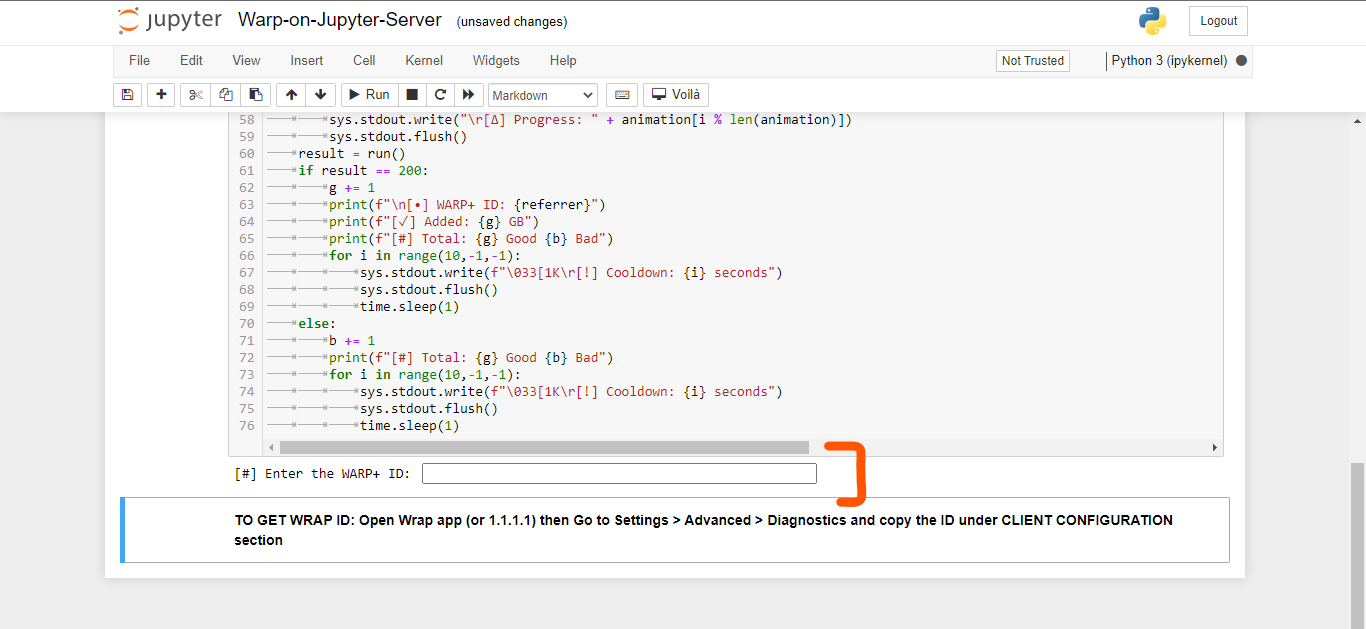1366x629 pixels.
Task: Open the File menu
Action: click(x=139, y=61)
